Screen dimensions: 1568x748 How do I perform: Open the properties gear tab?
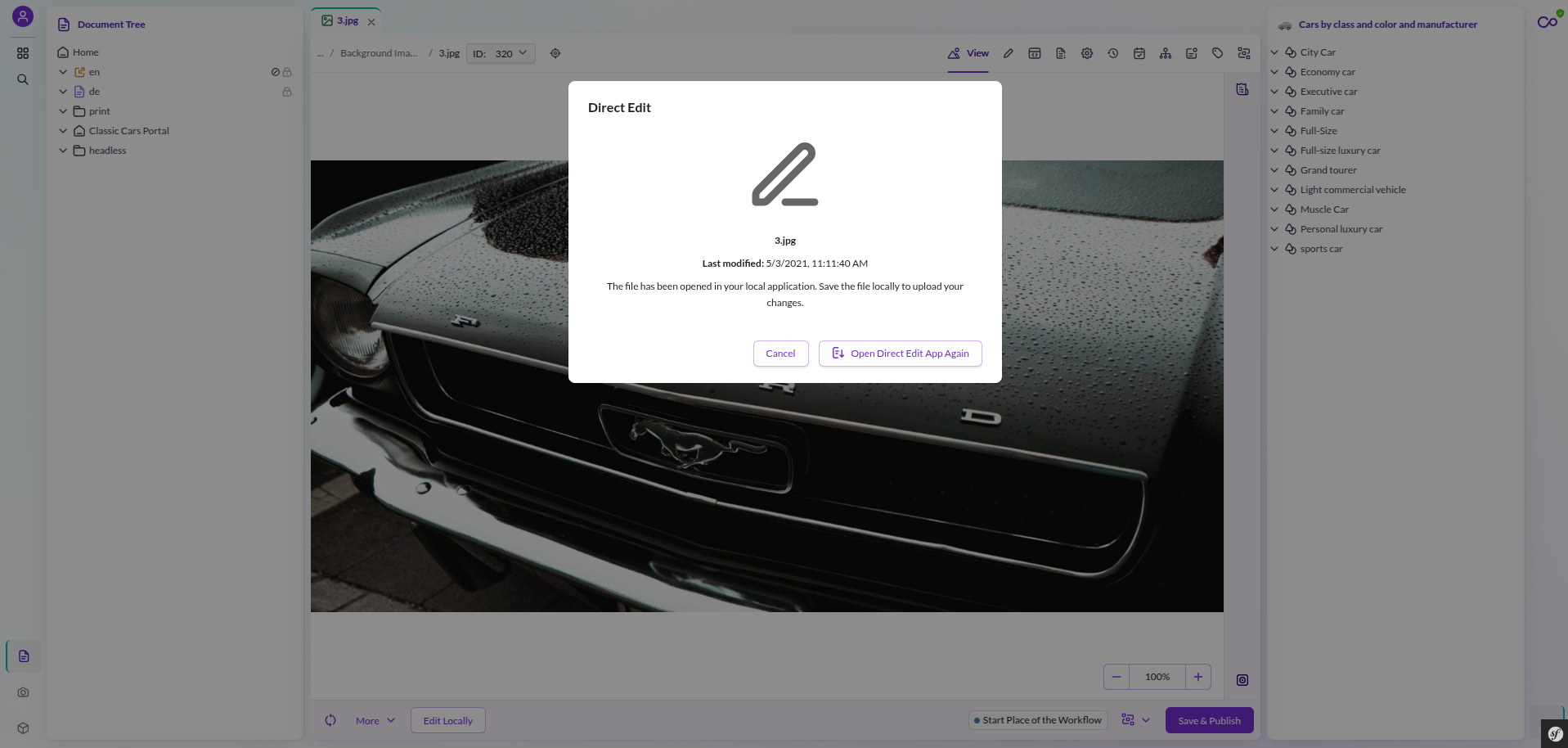pos(1087,53)
